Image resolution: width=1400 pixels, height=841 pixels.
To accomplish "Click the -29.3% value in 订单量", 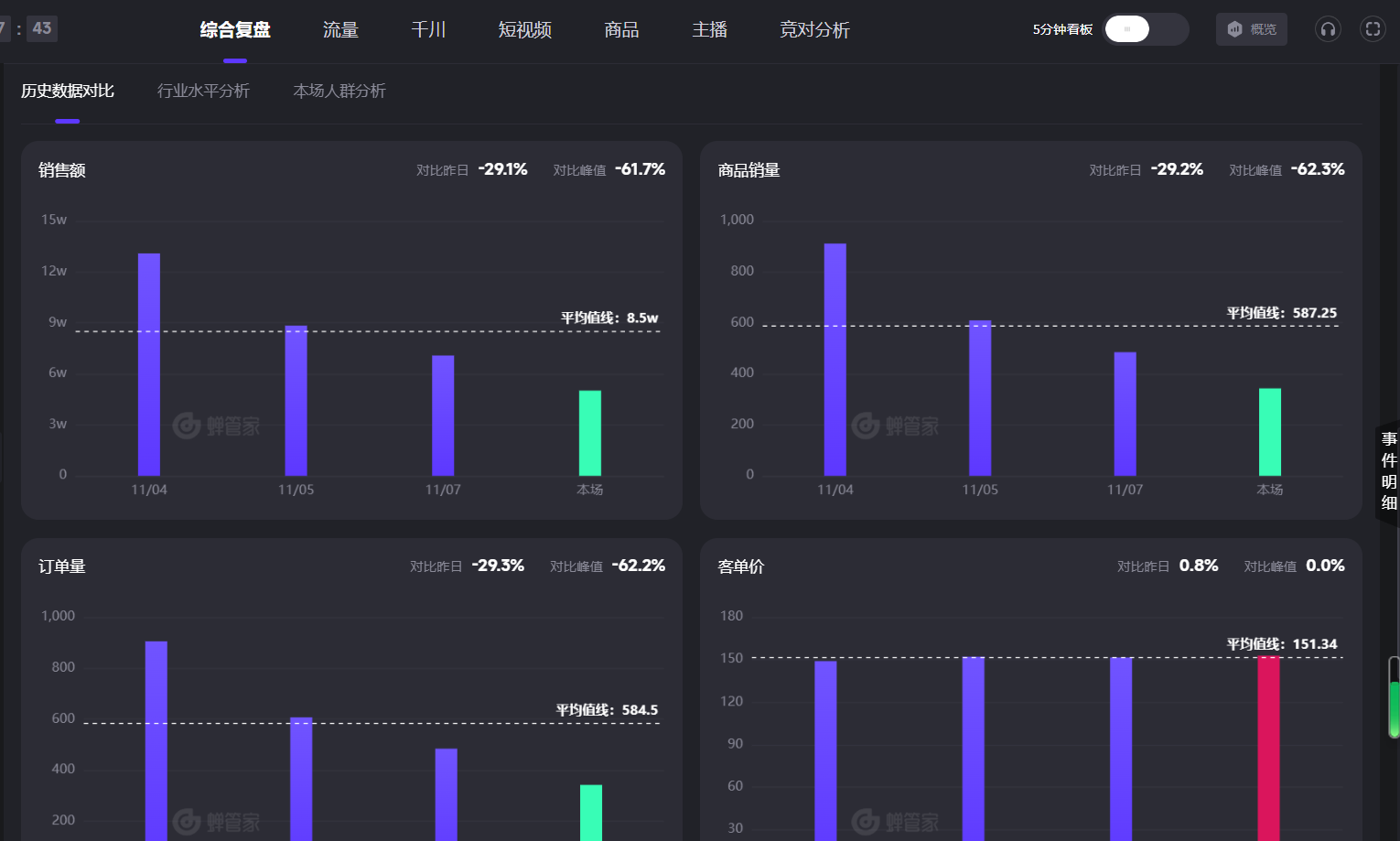I will click(x=498, y=566).
